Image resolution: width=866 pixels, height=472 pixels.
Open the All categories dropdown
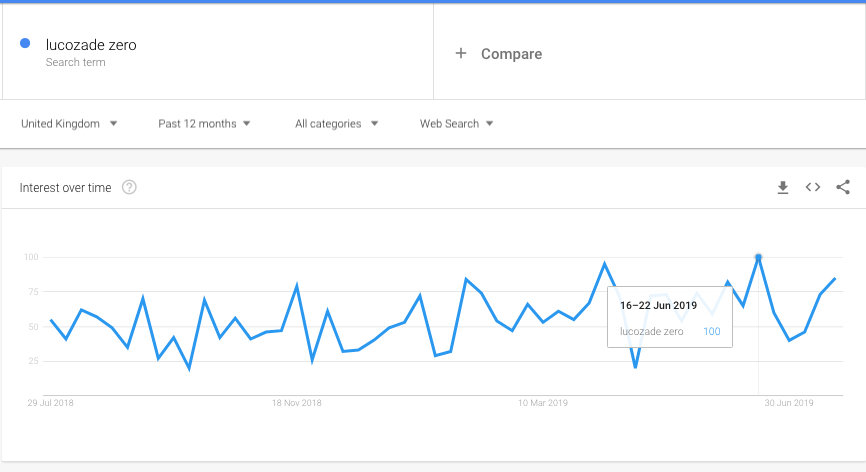[336, 124]
